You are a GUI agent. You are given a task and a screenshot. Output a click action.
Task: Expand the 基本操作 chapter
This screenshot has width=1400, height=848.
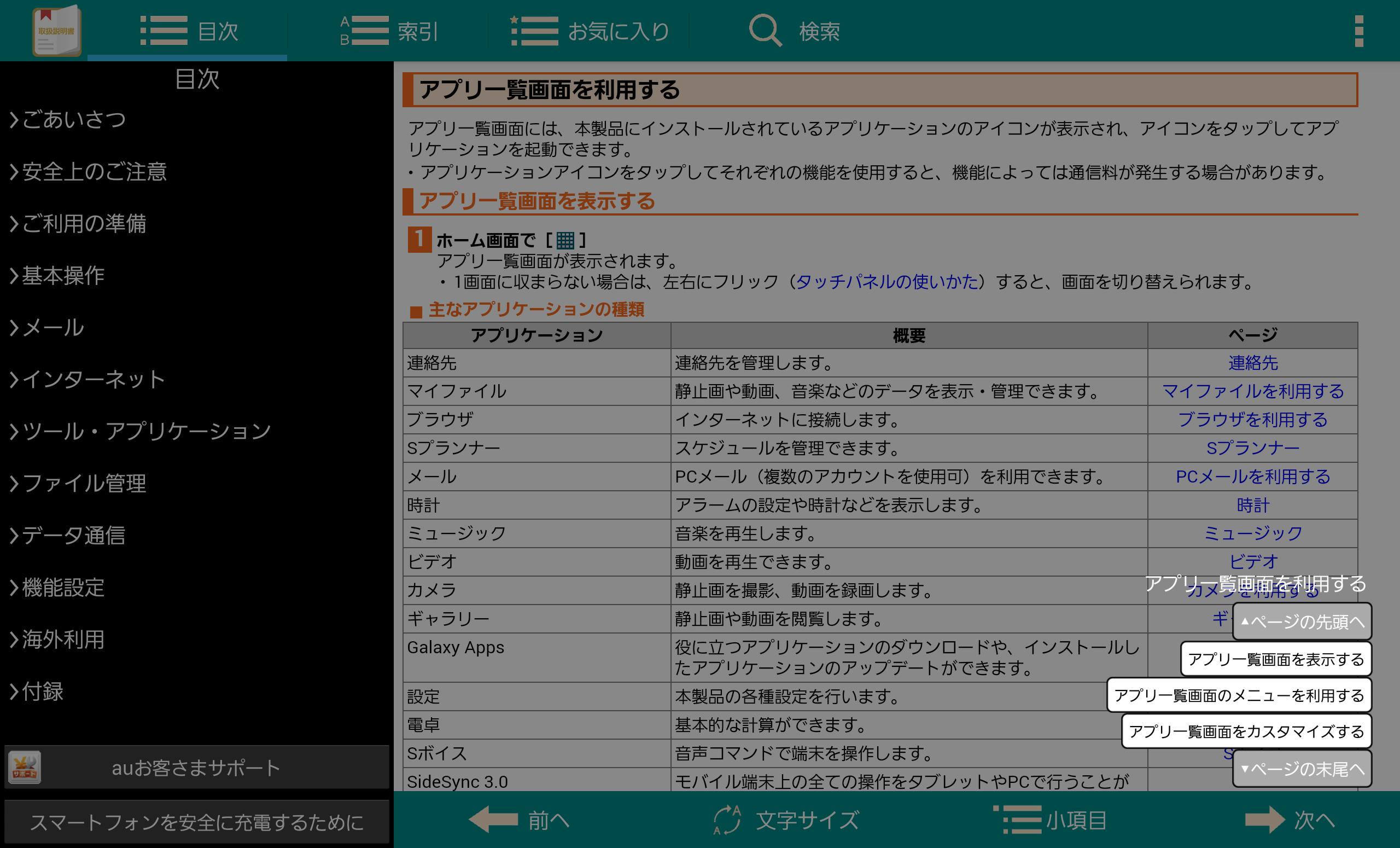coord(196,276)
